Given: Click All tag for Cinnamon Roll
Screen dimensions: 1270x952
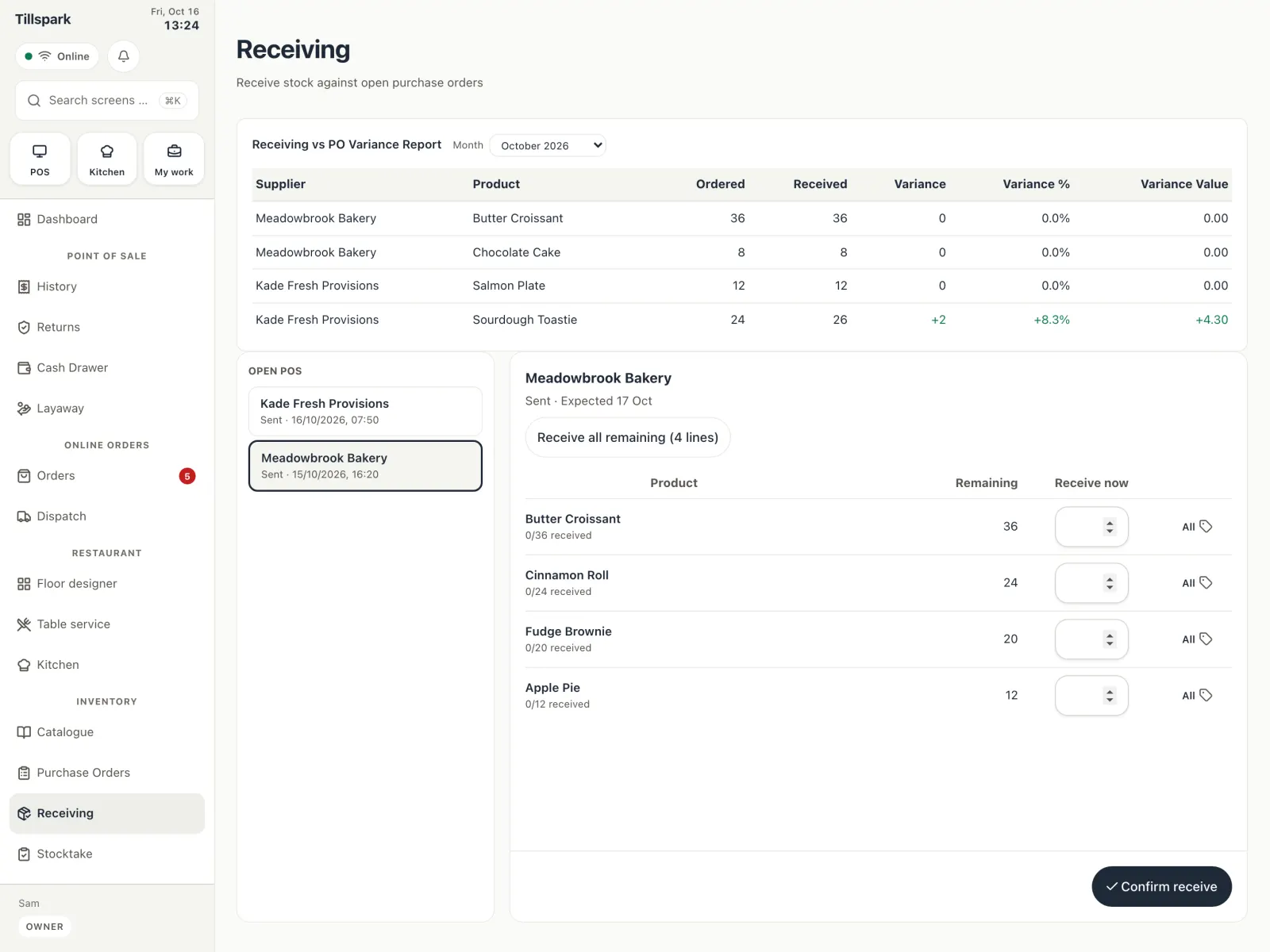Looking at the screenshot, I should click(x=1197, y=583).
